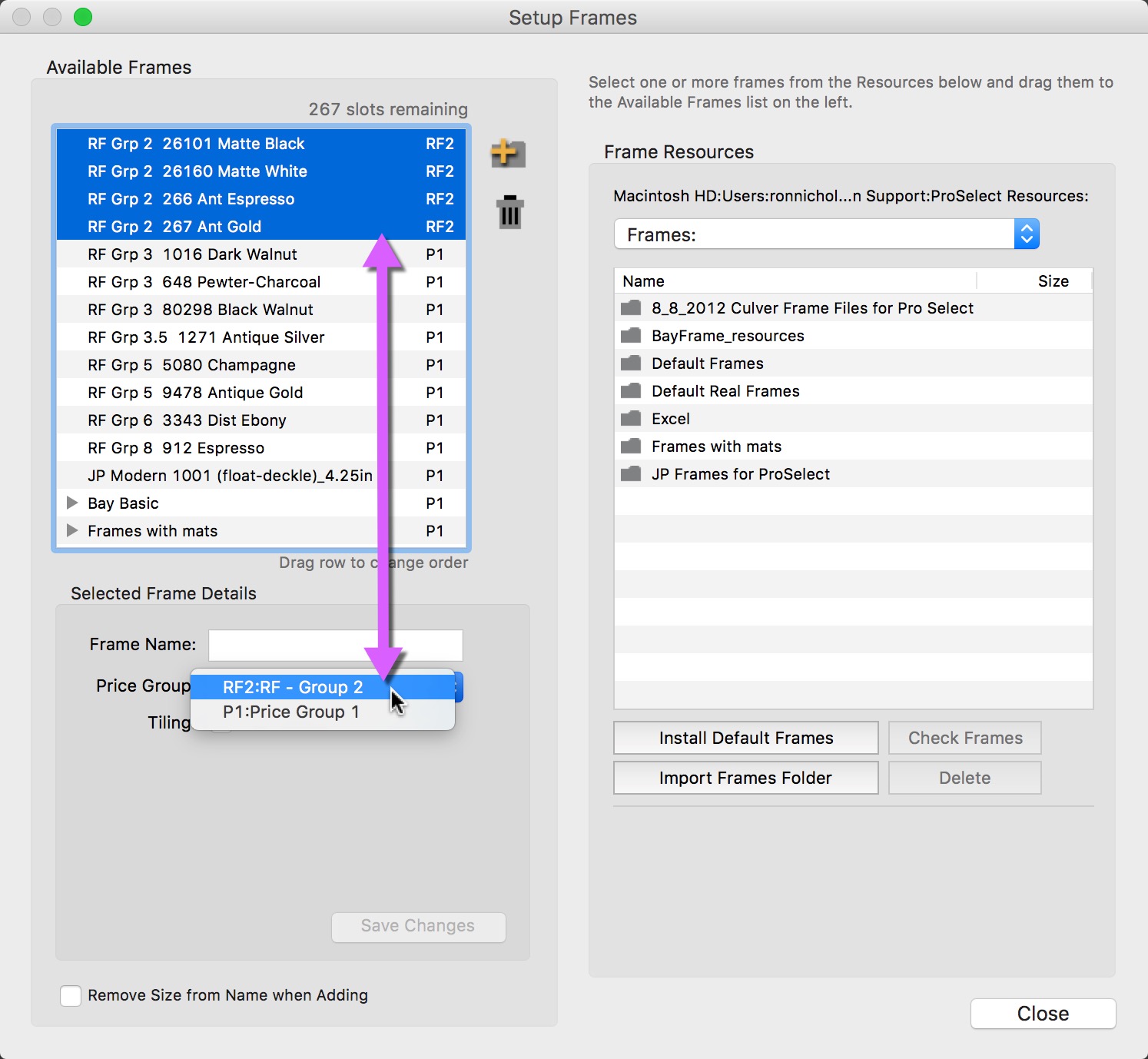
Task: Choose RF2:RF - Group 2 menu option
Action: coord(292,688)
